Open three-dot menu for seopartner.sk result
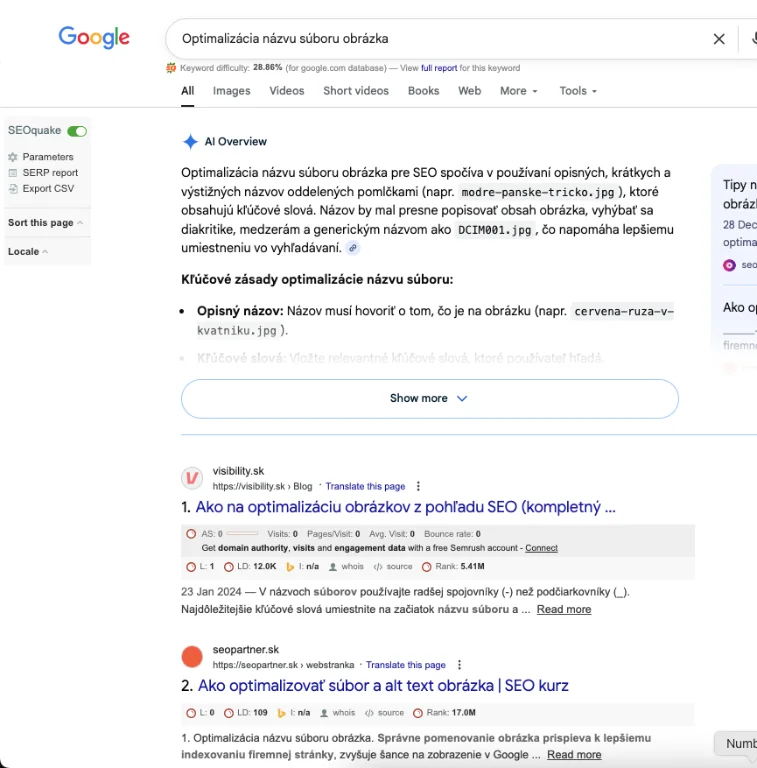This screenshot has width=757, height=768. click(x=459, y=665)
